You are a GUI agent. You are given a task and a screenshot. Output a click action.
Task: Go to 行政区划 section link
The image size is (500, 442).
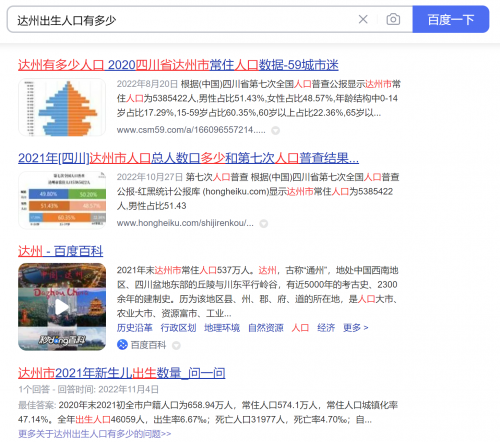[x=178, y=328]
